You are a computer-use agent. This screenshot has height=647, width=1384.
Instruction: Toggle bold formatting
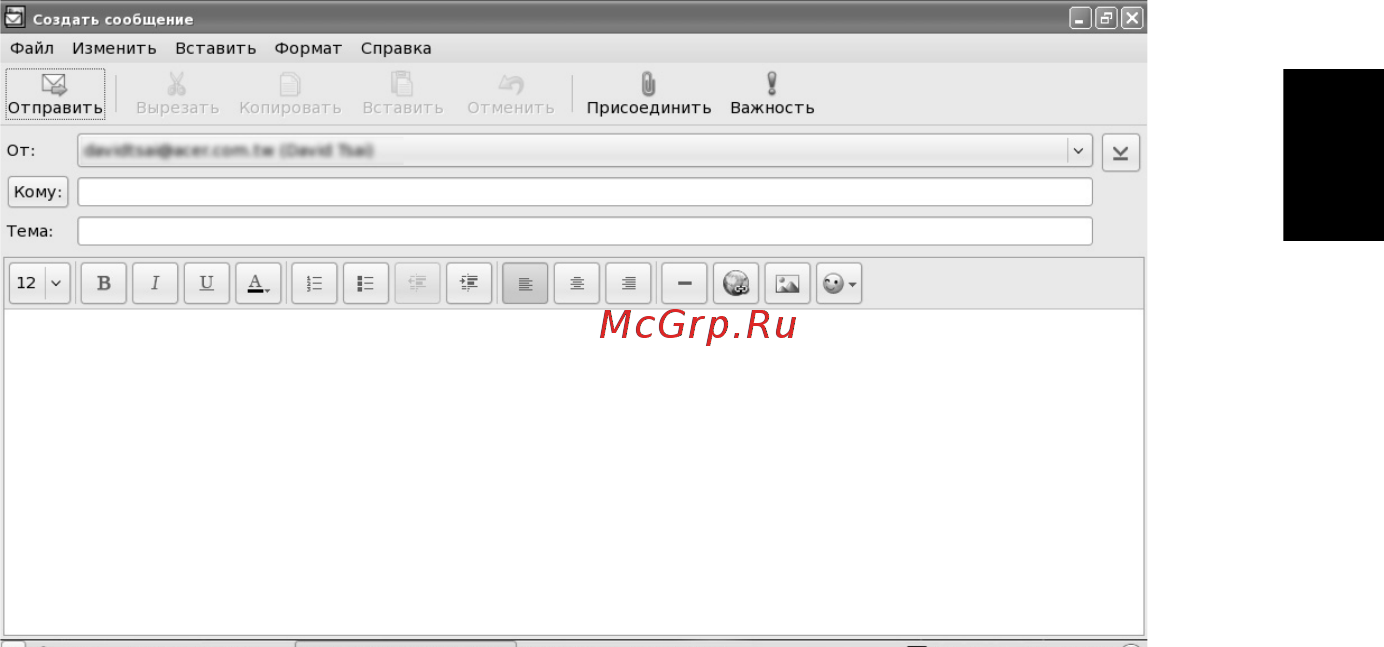coord(104,283)
